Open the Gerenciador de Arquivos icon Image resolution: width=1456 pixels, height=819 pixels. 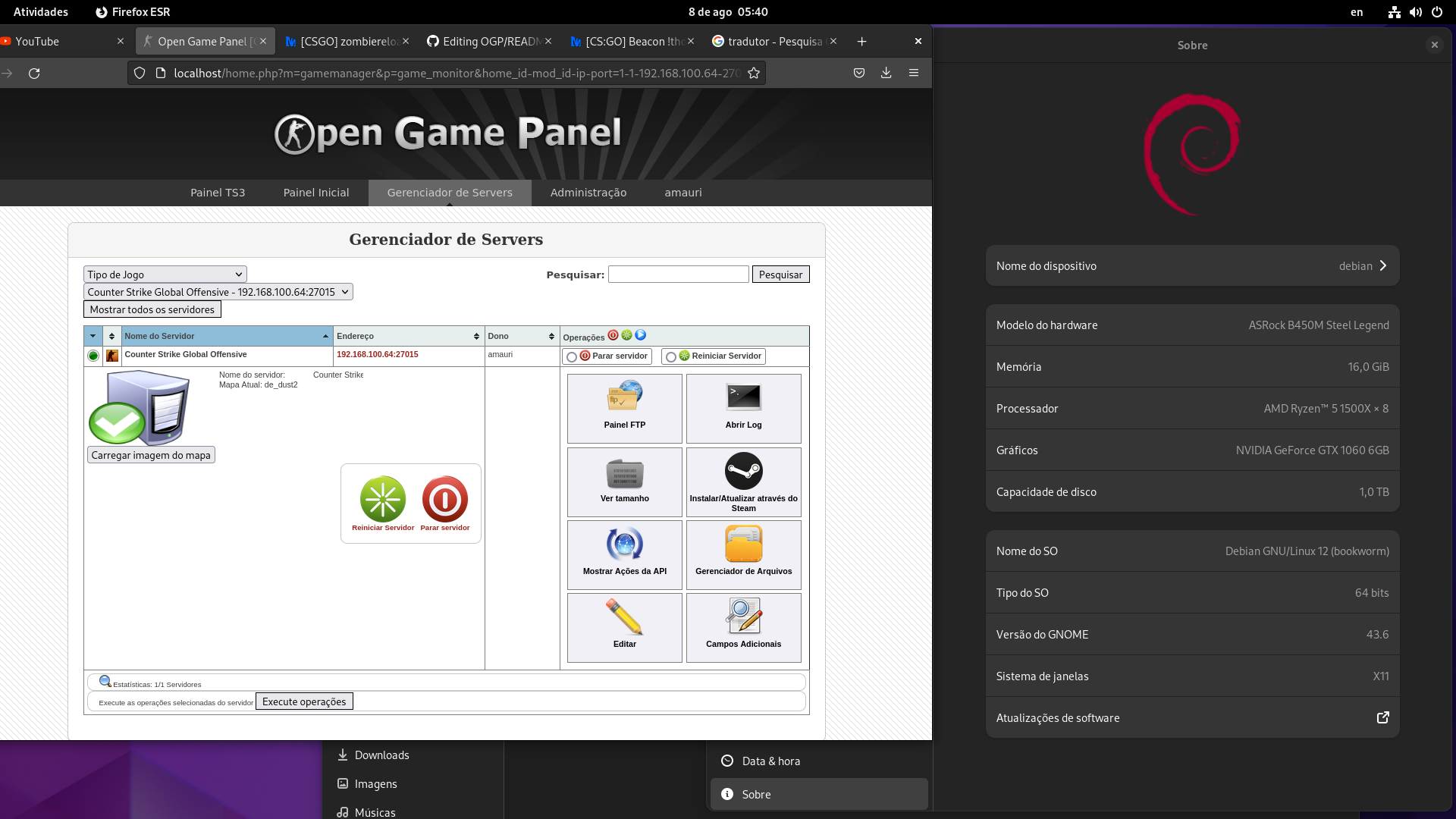[742, 544]
